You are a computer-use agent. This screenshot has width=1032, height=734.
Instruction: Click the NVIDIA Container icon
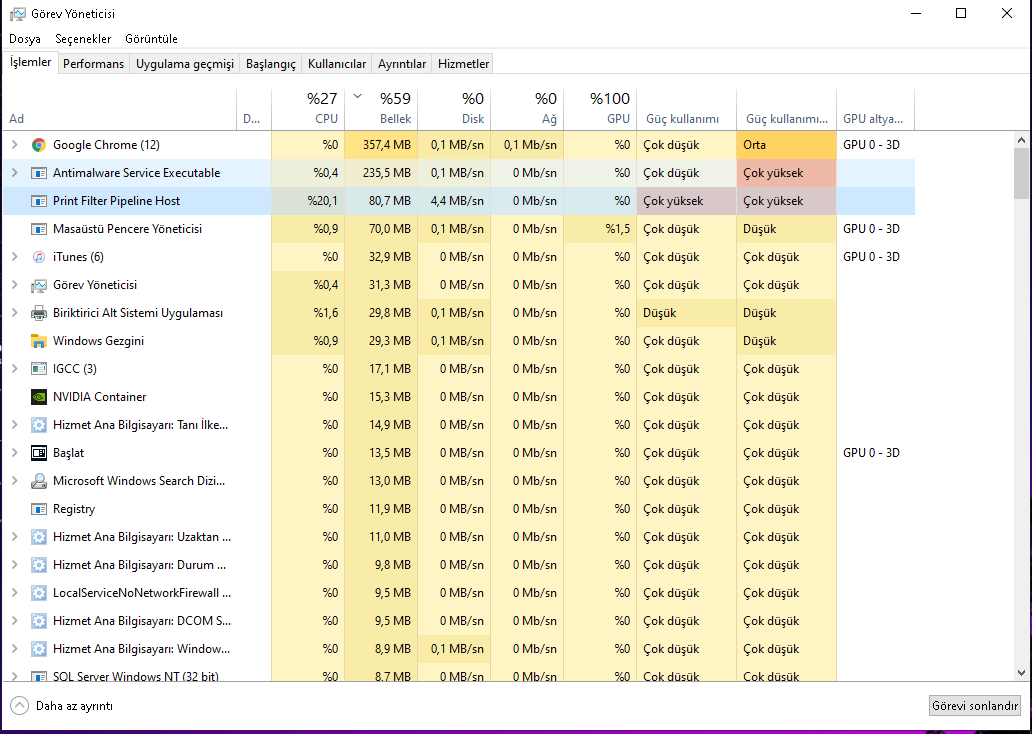[39, 397]
